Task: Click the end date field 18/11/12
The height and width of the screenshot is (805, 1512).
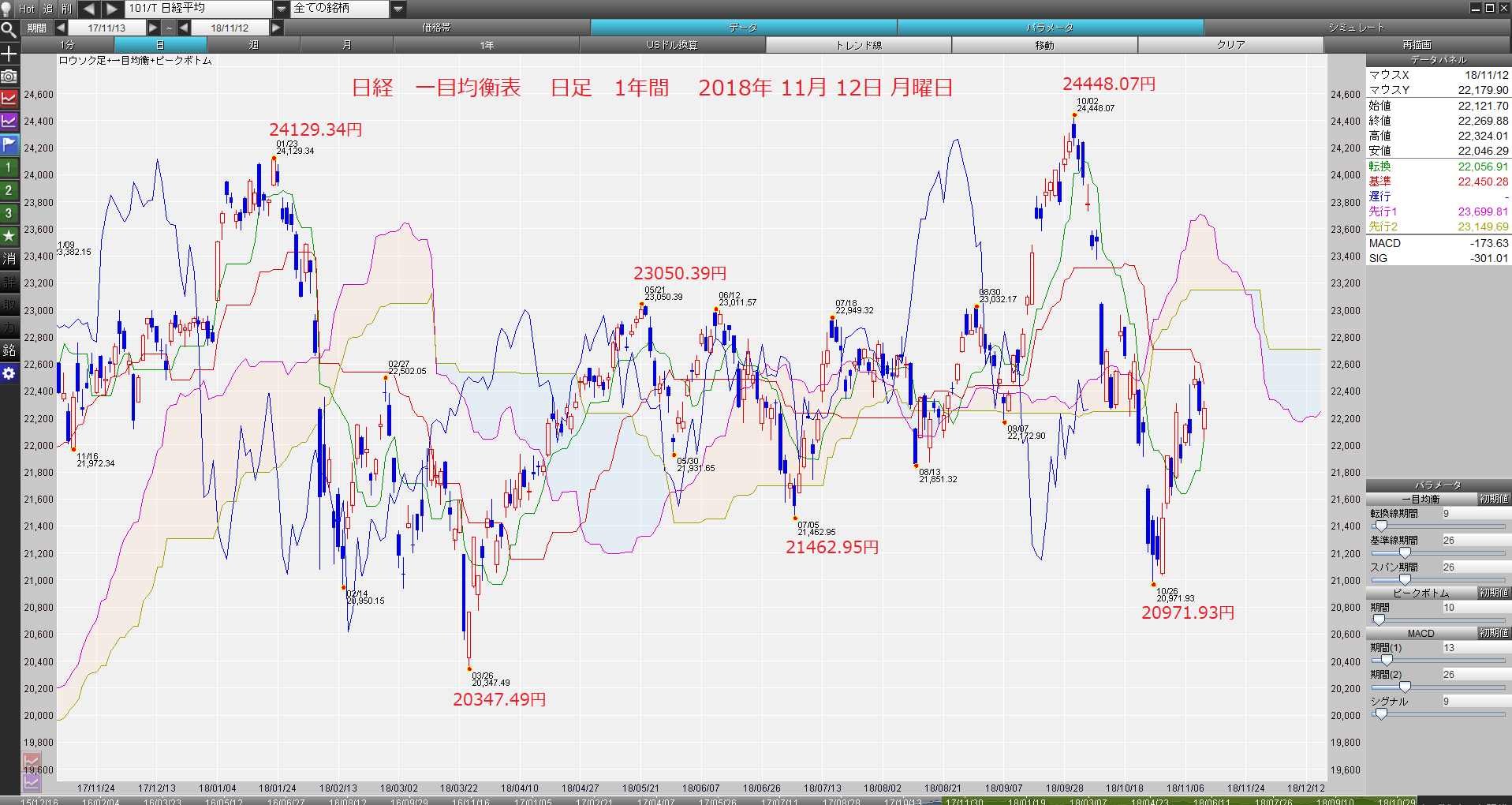Action: click(x=230, y=28)
